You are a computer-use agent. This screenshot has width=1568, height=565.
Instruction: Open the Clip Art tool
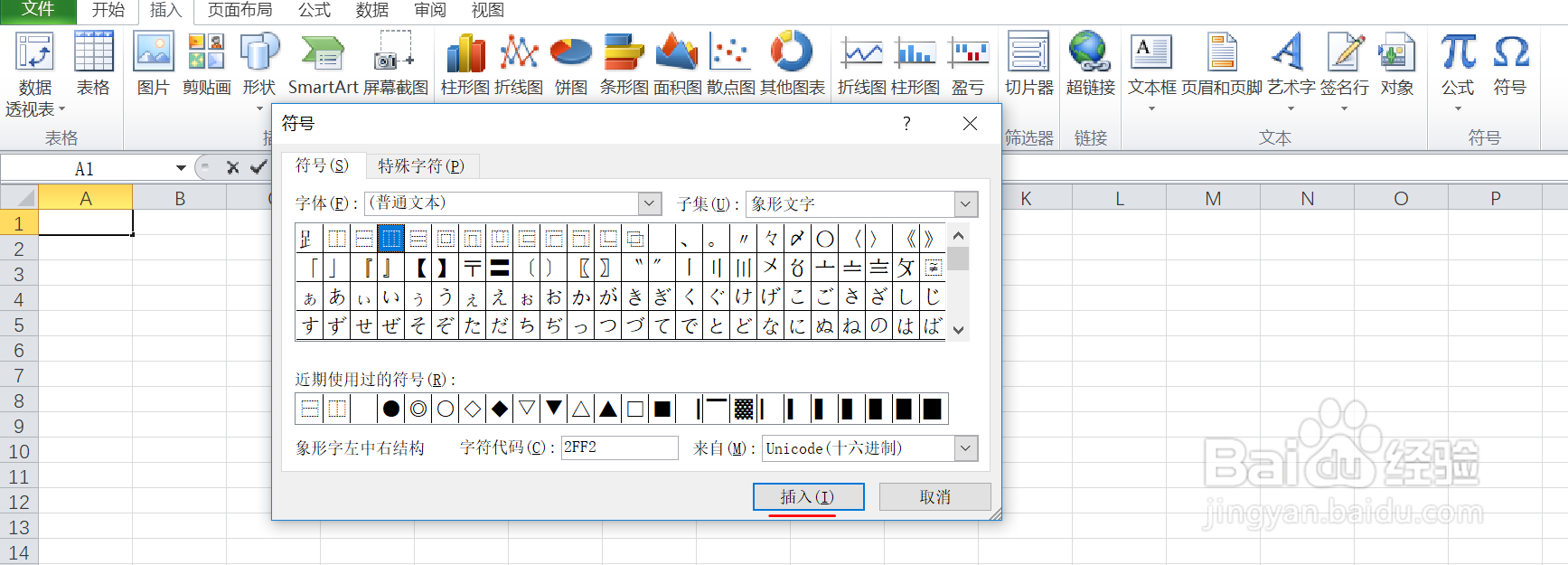click(x=206, y=63)
